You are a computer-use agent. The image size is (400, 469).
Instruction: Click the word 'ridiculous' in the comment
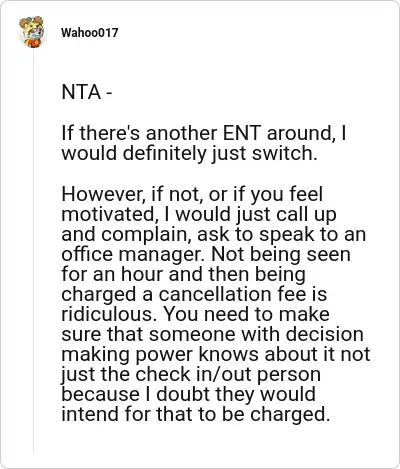point(107,314)
